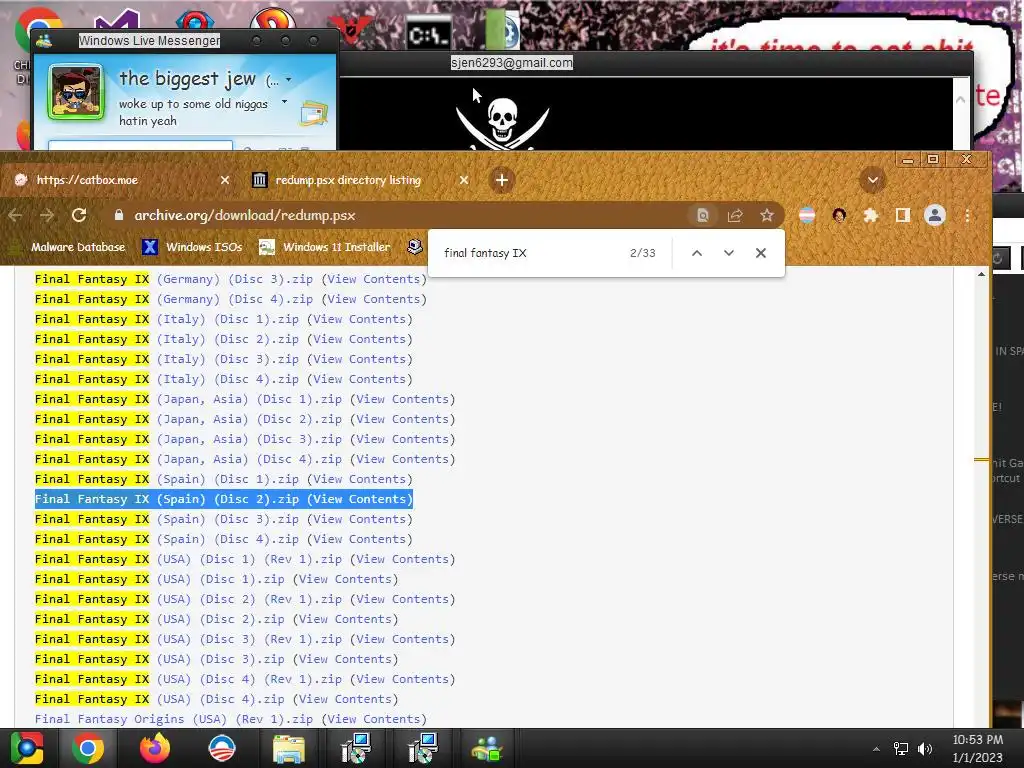
Task: Close the catbox.moe tab
Action: (225, 180)
